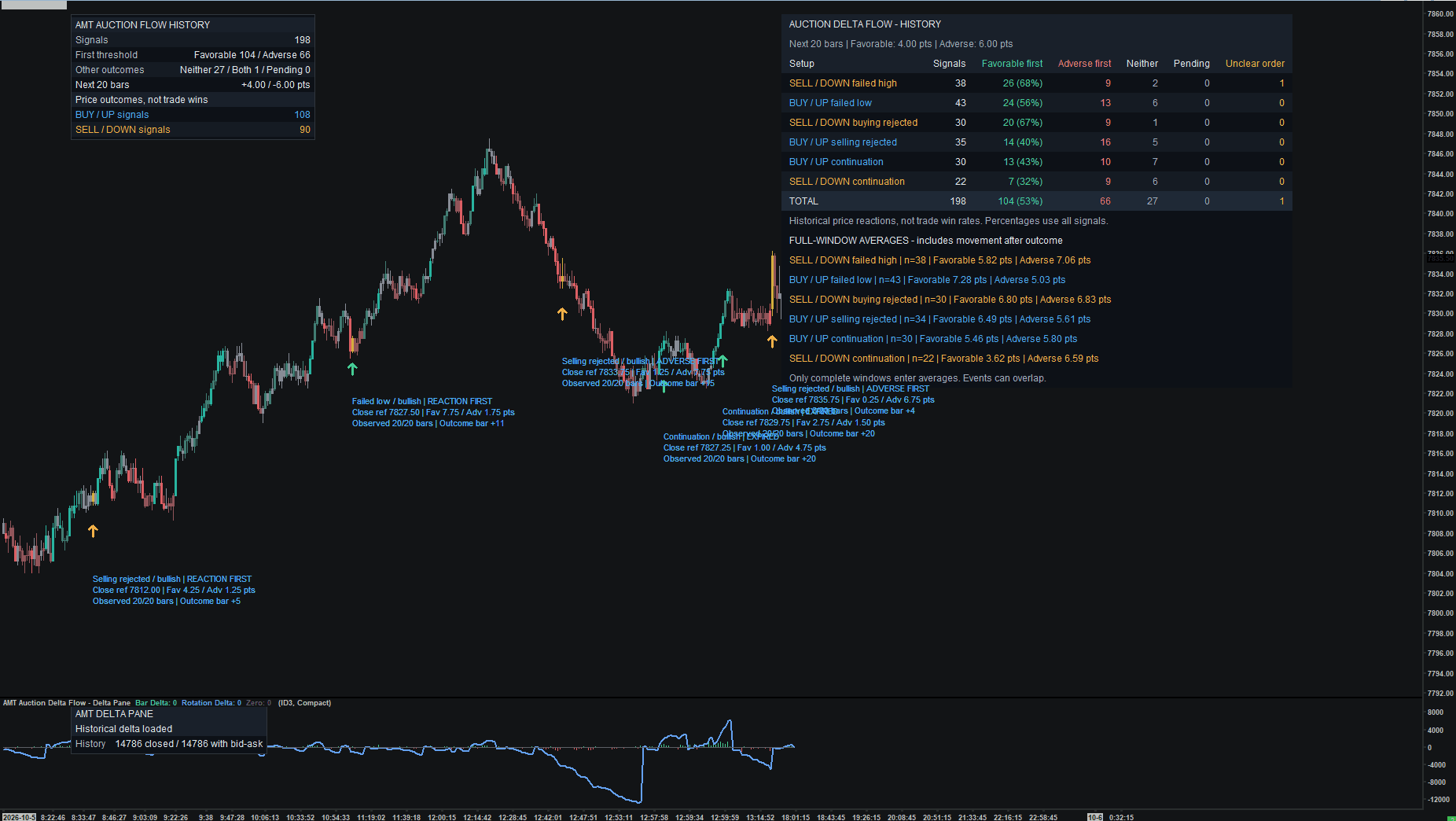Click the 'First threshold' row label
This screenshot has height=821, width=1456.
[x=106, y=55]
